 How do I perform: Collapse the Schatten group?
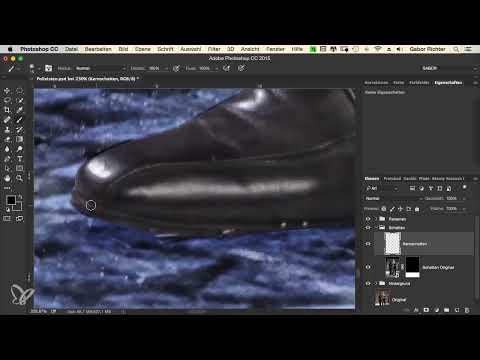pos(376,228)
